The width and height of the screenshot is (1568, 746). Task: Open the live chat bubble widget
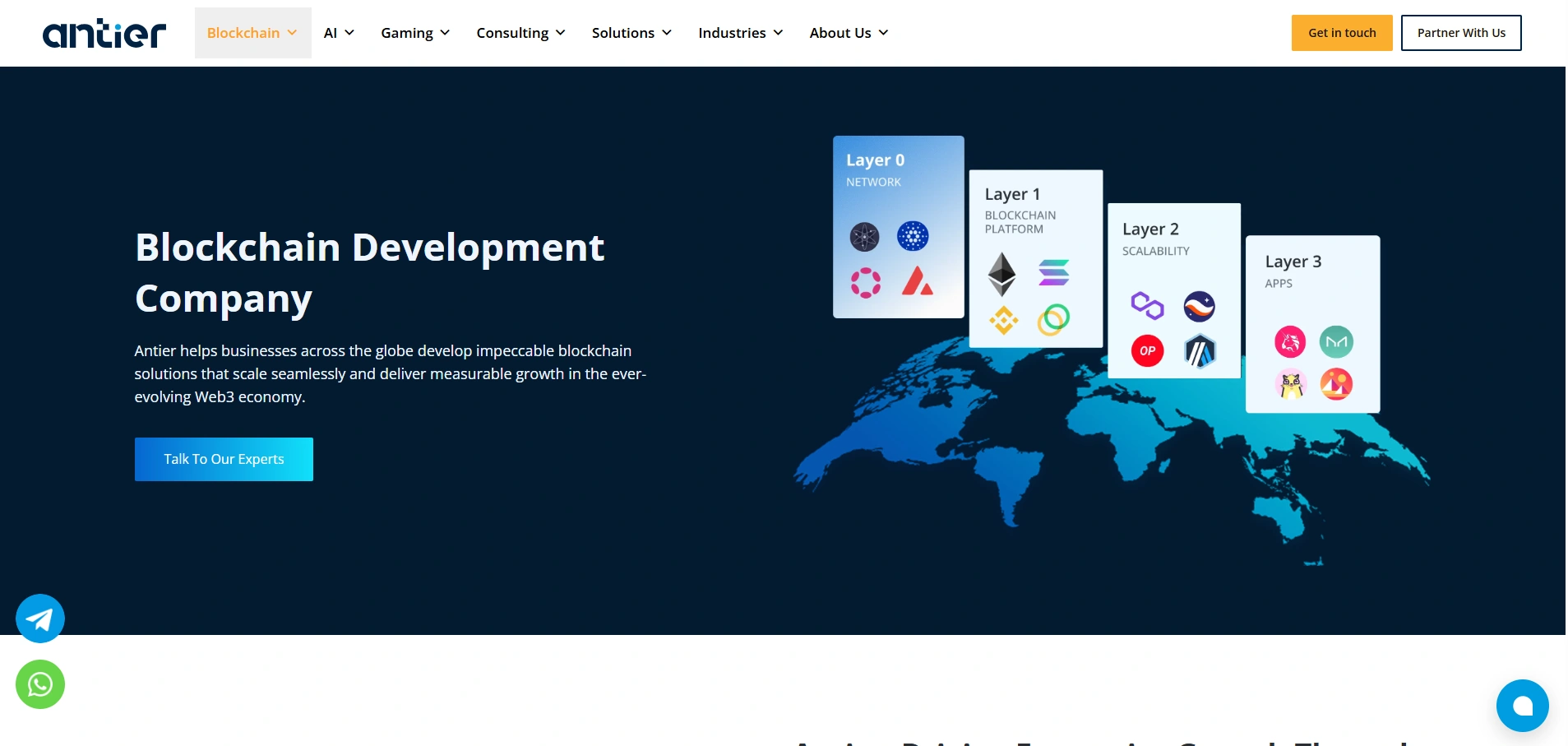tap(1522, 706)
